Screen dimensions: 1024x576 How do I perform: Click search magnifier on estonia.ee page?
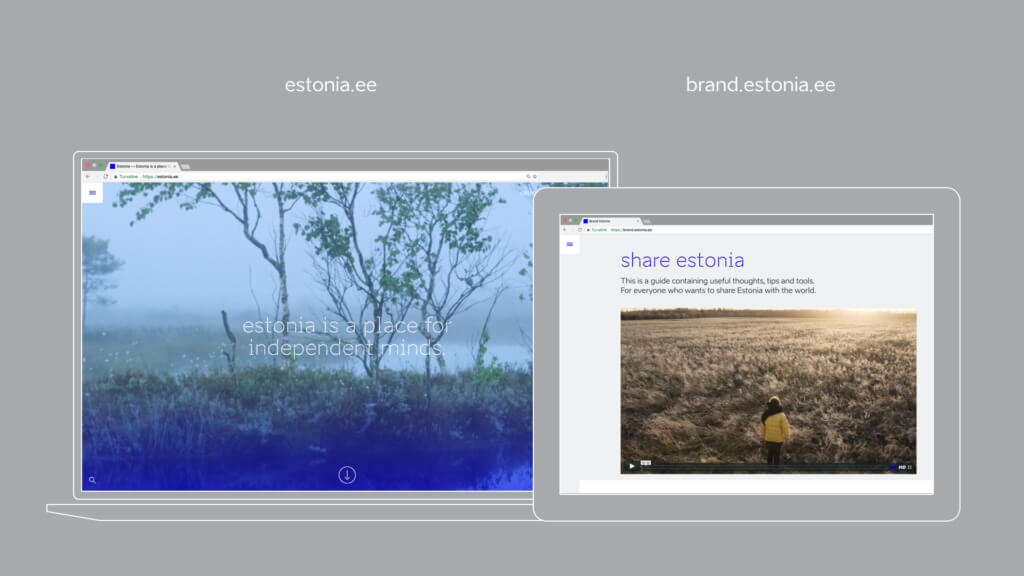pos(92,480)
